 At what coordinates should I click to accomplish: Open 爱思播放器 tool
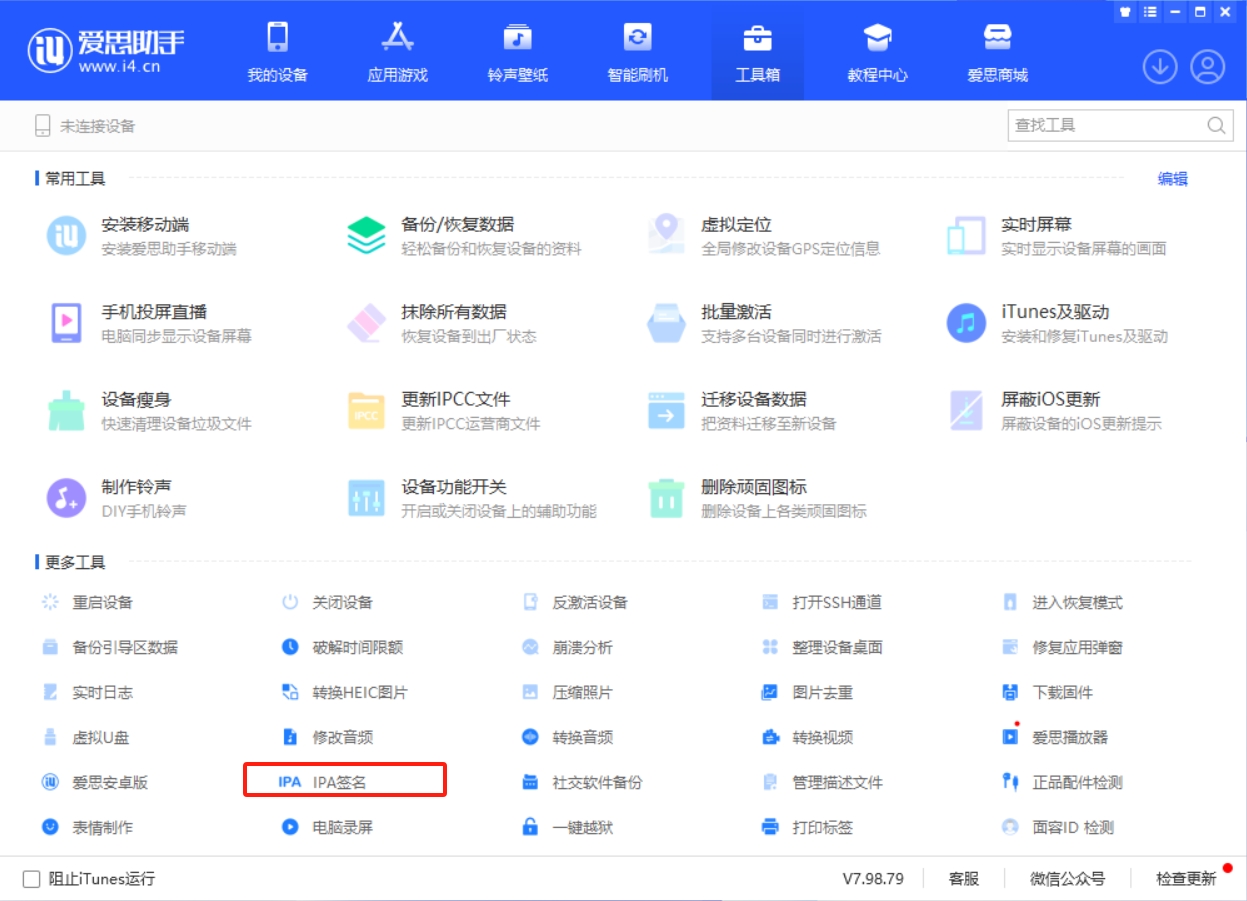coord(1055,738)
